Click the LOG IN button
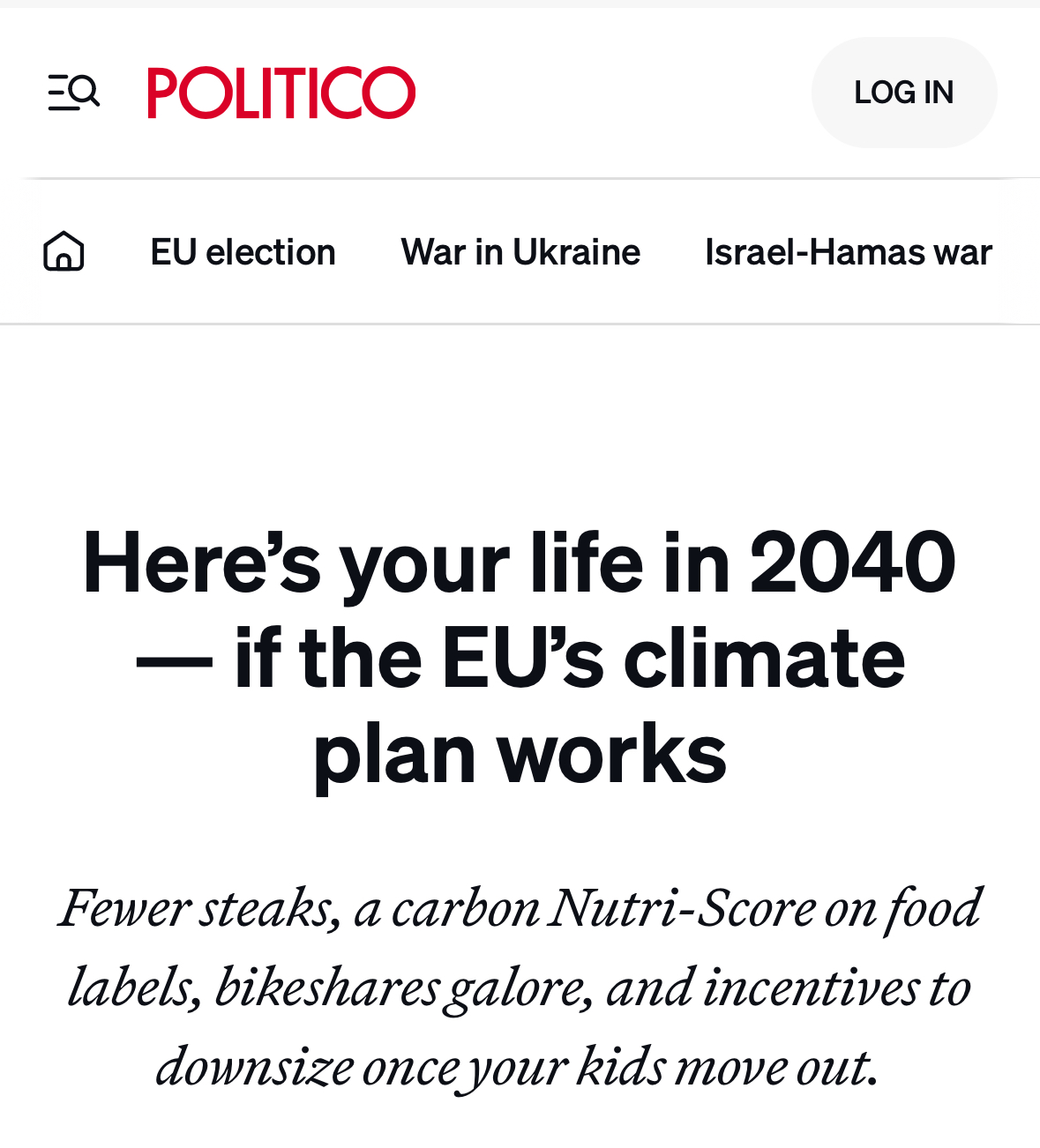This screenshot has height=1148, width=1040. (x=904, y=93)
